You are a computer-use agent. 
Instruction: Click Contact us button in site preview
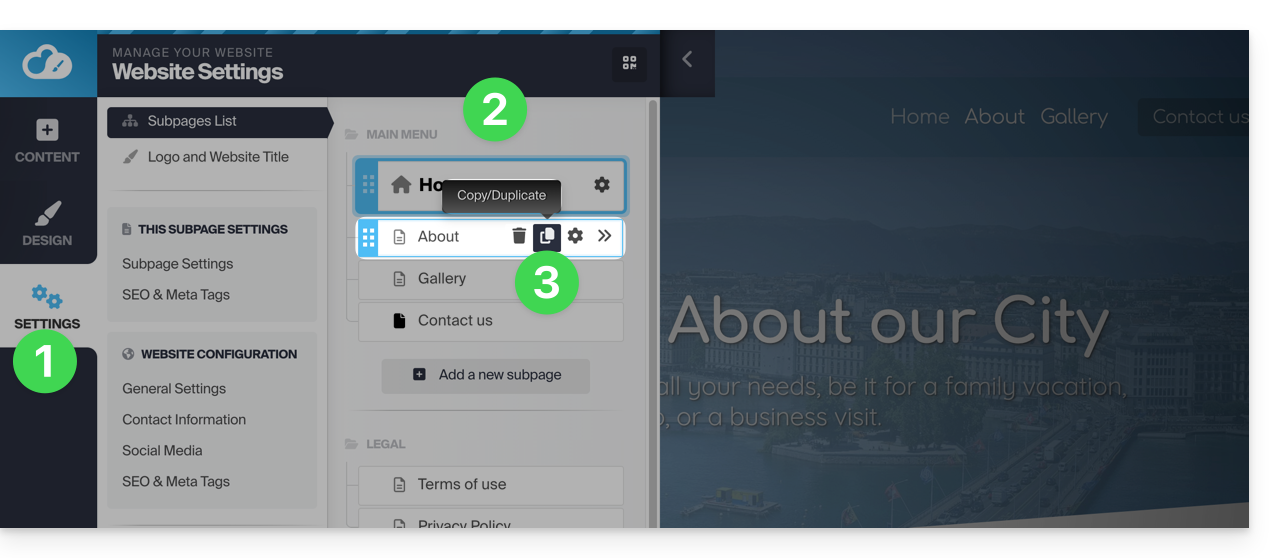(1199, 117)
